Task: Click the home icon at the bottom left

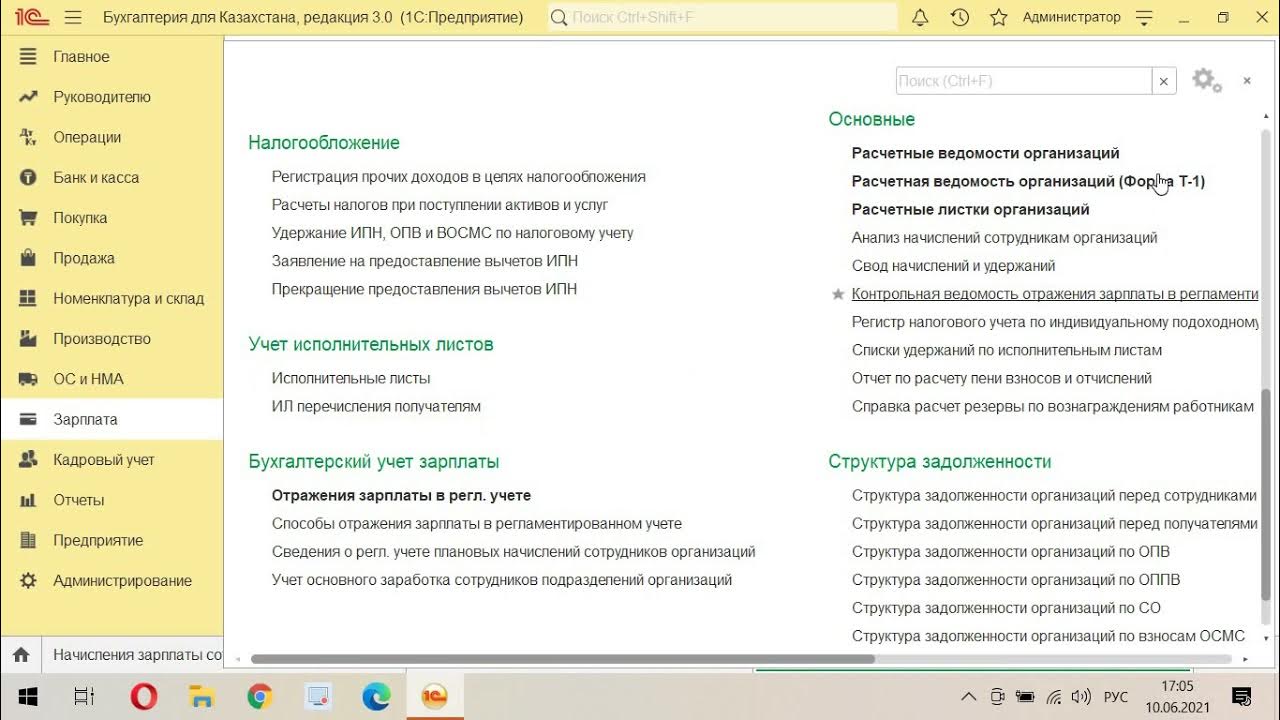Action: pos(21,655)
